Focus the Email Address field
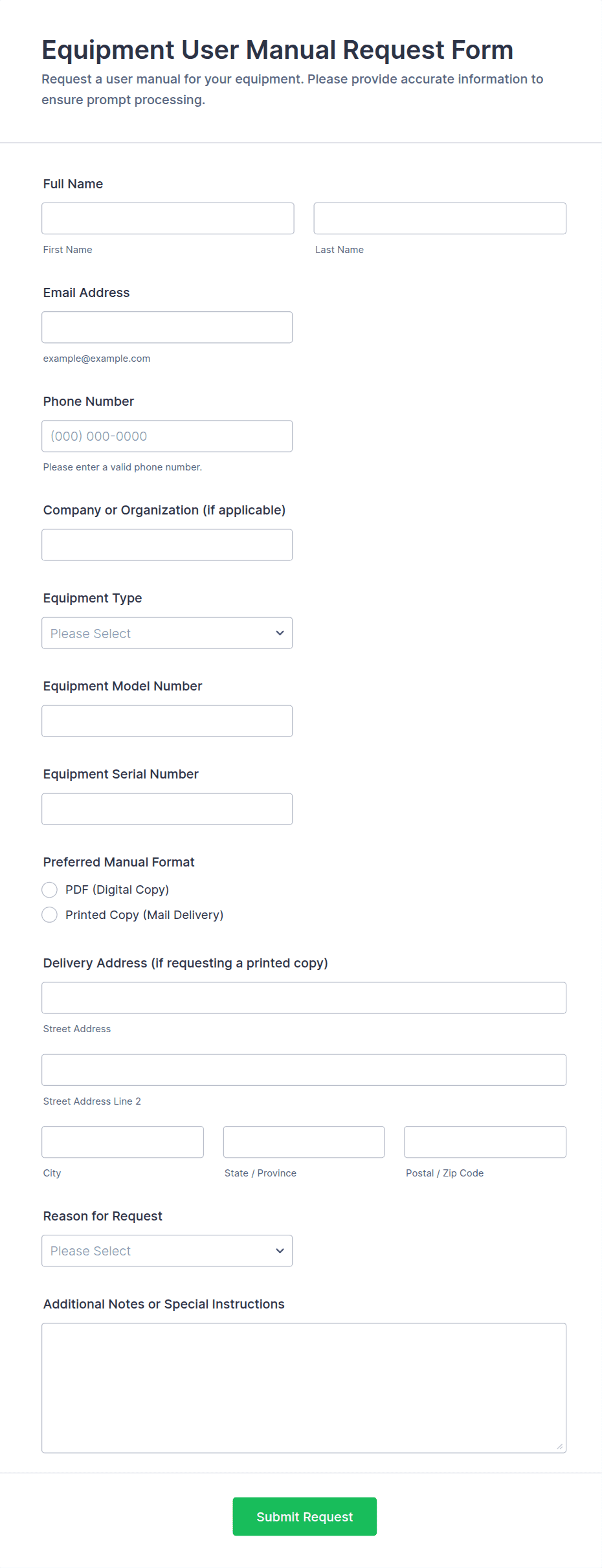The width and height of the screenshot is (602, 1568). point(167,327)
